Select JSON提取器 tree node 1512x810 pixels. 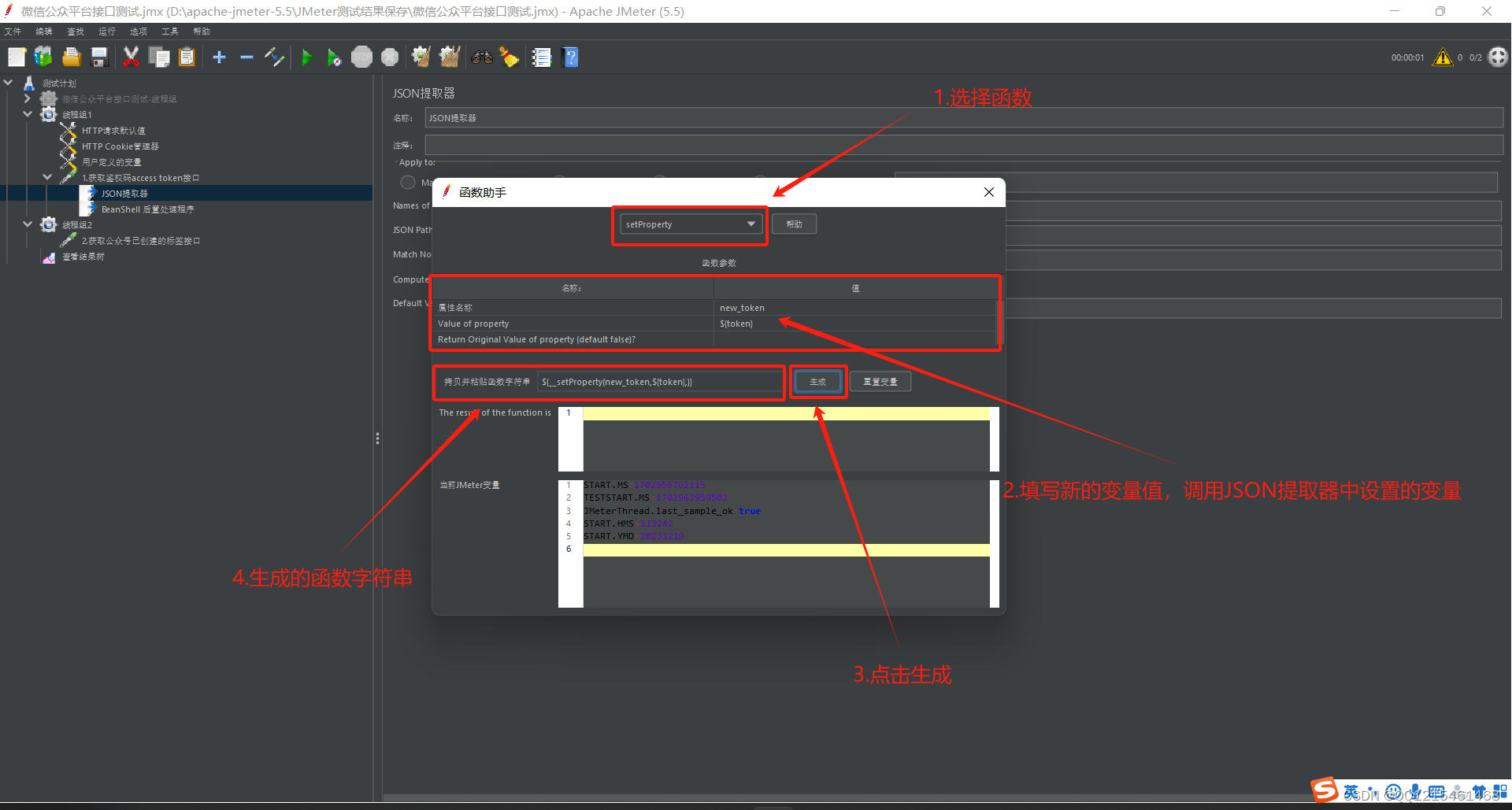pyautogui.click(x=124, y=194)
